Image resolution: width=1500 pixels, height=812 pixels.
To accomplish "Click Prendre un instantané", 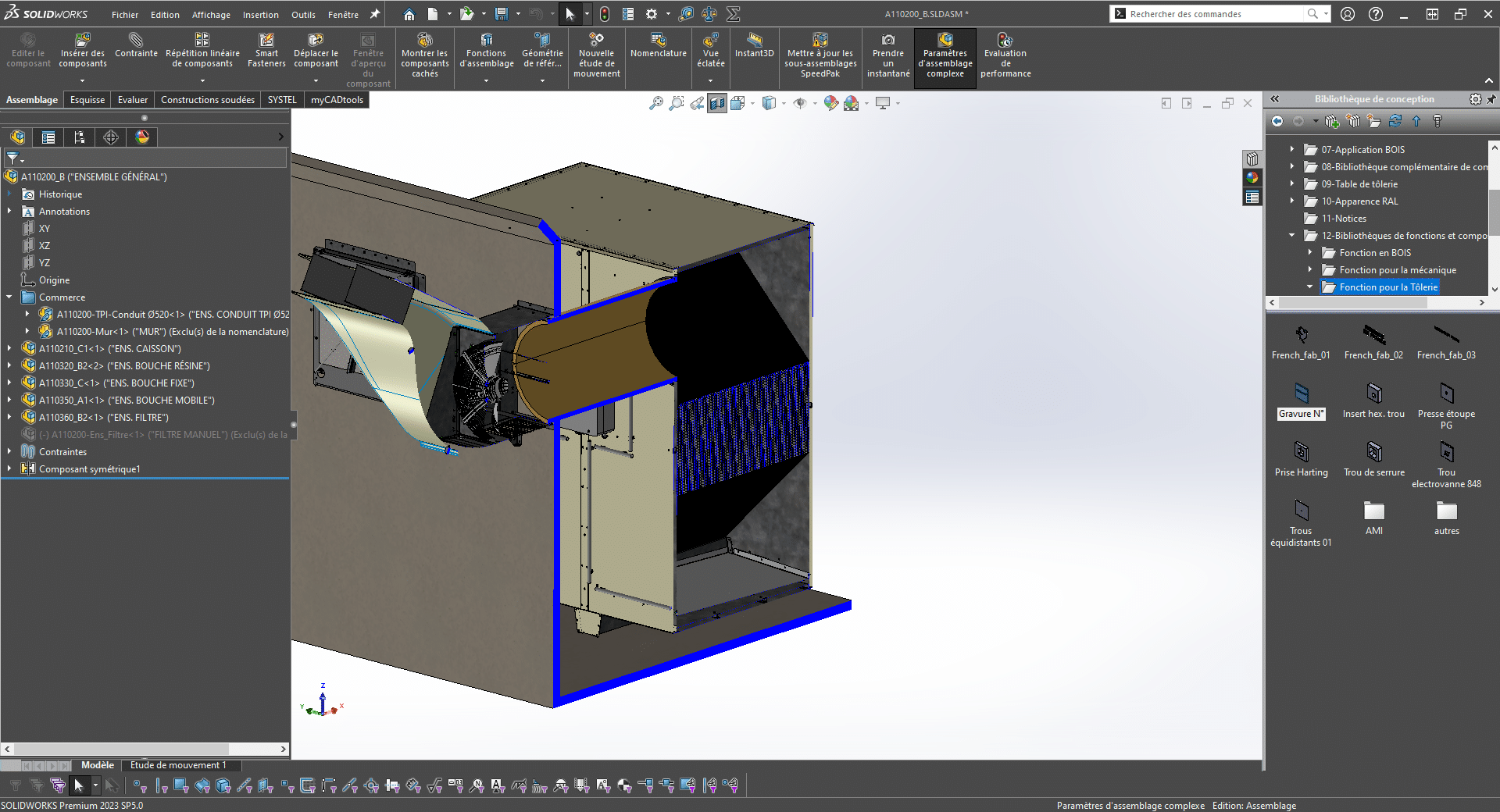I will (888, 55).
